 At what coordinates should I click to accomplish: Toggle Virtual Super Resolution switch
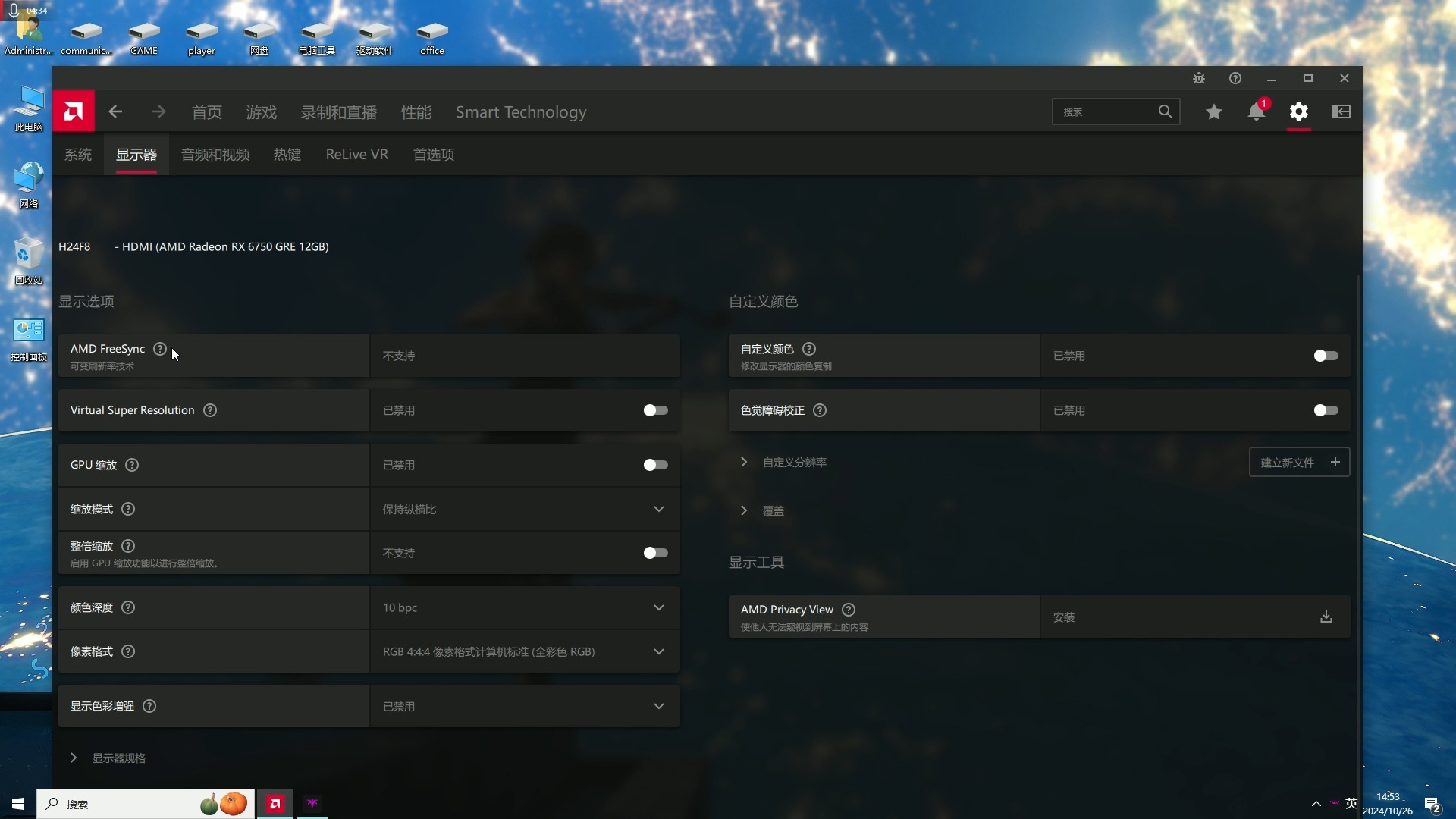pos(656,410)
